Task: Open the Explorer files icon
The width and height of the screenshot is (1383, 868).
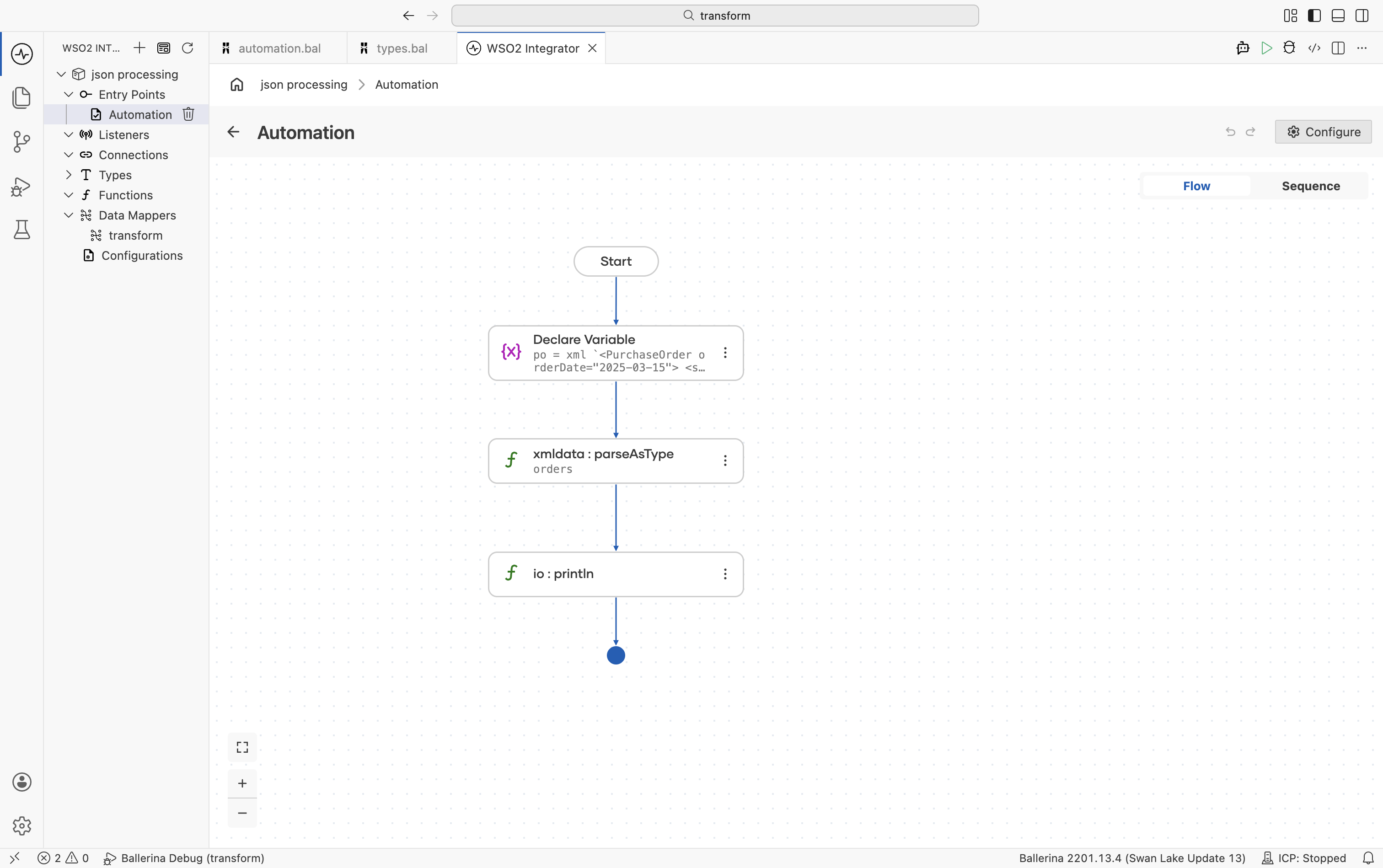Action: [22, 97]
